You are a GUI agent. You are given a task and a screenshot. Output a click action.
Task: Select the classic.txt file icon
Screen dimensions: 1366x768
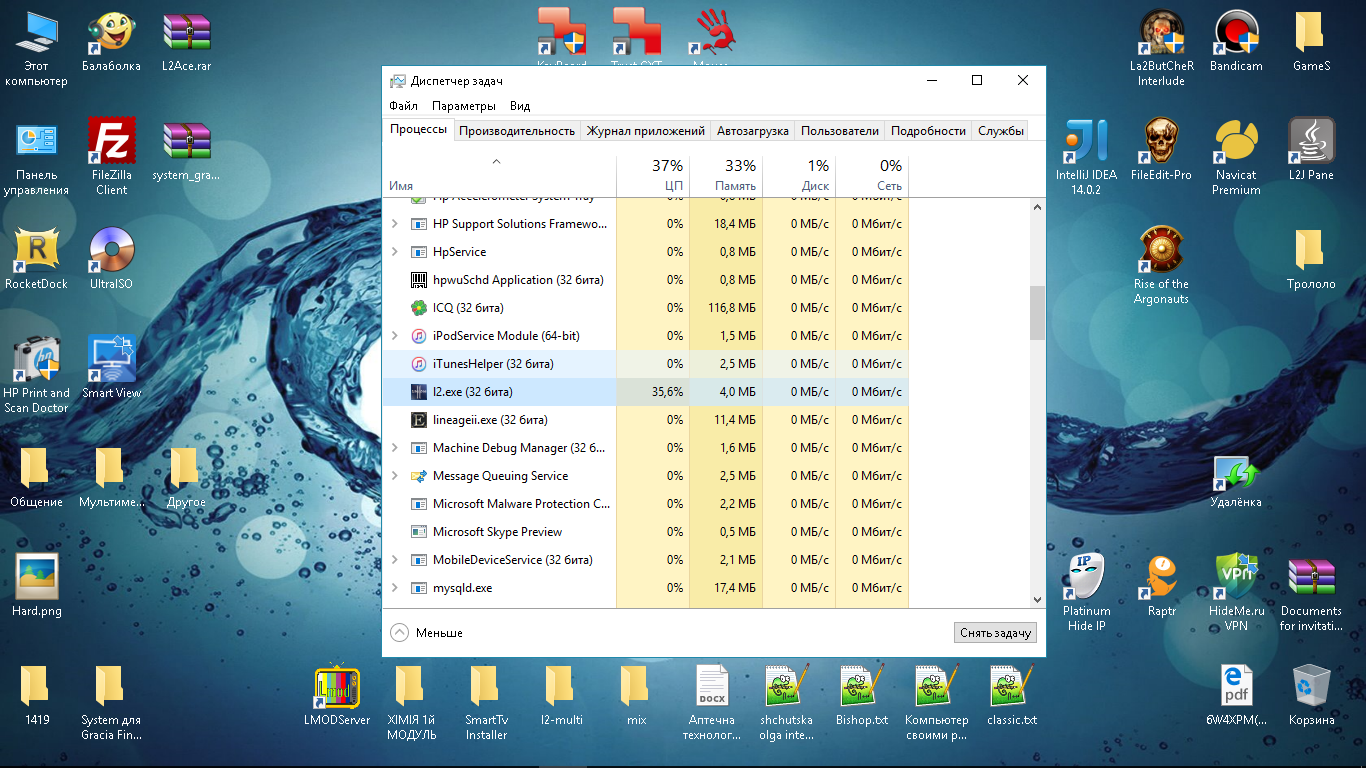click(1011, 694)
